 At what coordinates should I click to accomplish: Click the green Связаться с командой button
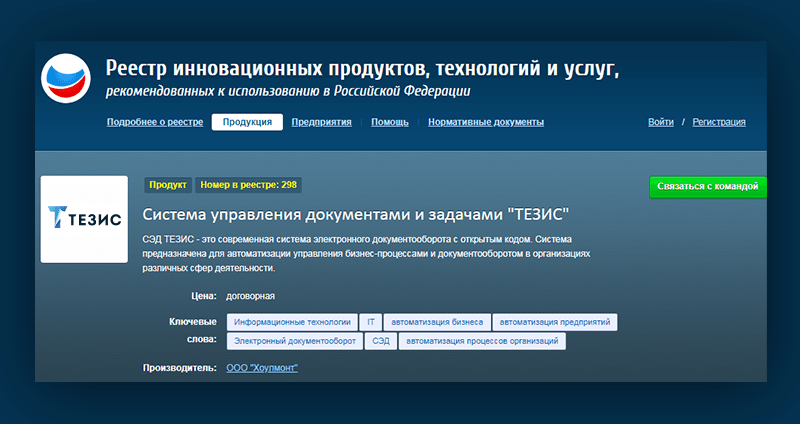point(708,187)
